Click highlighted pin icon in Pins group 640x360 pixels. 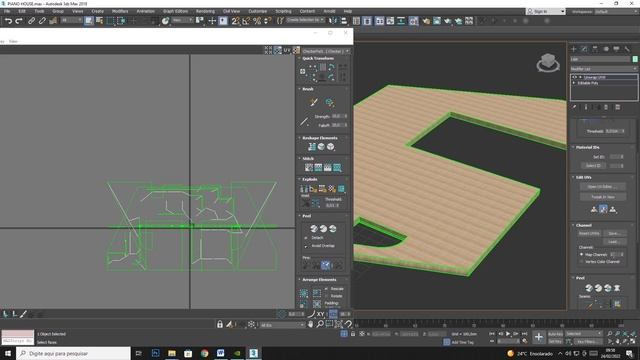325,265
